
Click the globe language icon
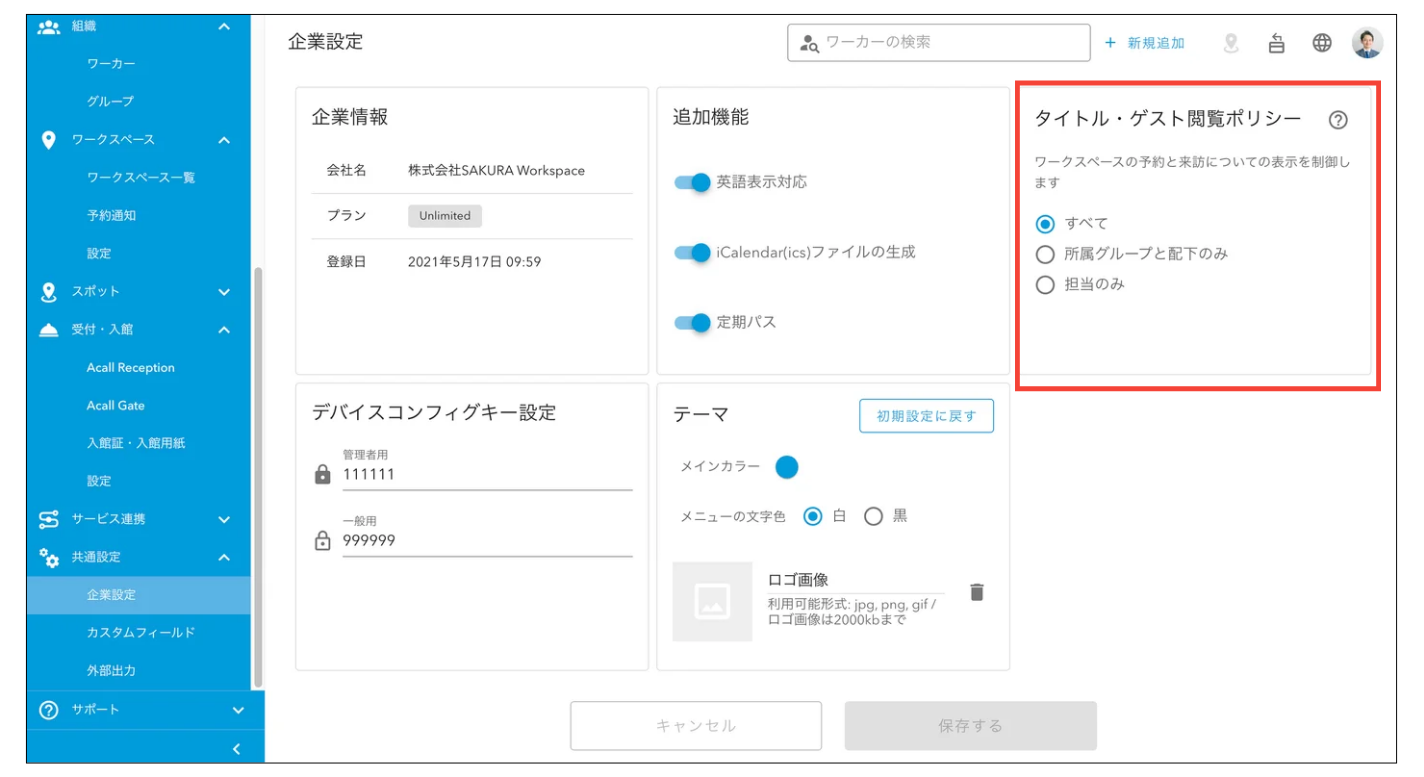click(x=1322, y=43)
